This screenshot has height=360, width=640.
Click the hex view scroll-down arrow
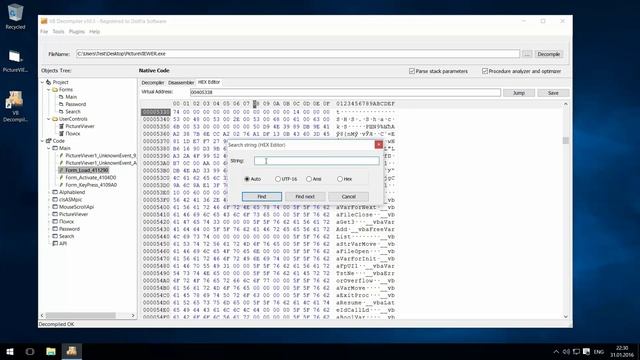(x=566, y=316)
